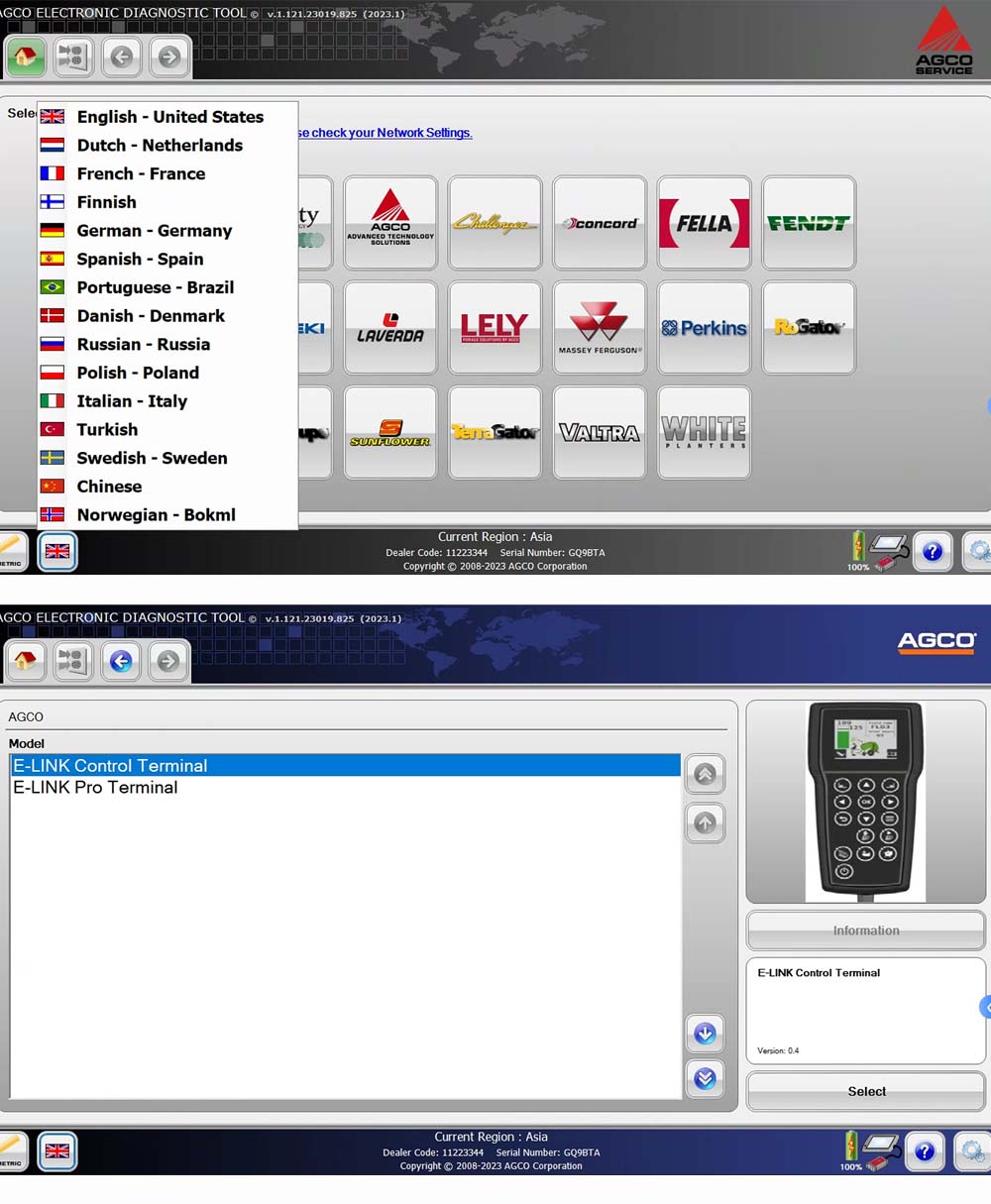Click the blue back arrow button
Viewport: 991px width, 1204px height.
(x=121, y=661)
